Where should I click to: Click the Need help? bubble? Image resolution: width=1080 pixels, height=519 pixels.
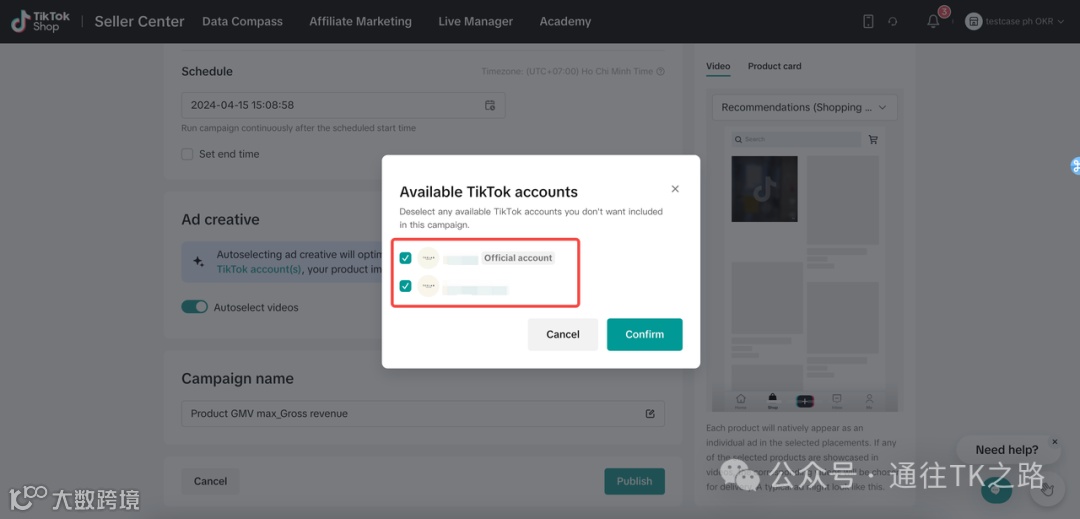[x=1006, y=450]
